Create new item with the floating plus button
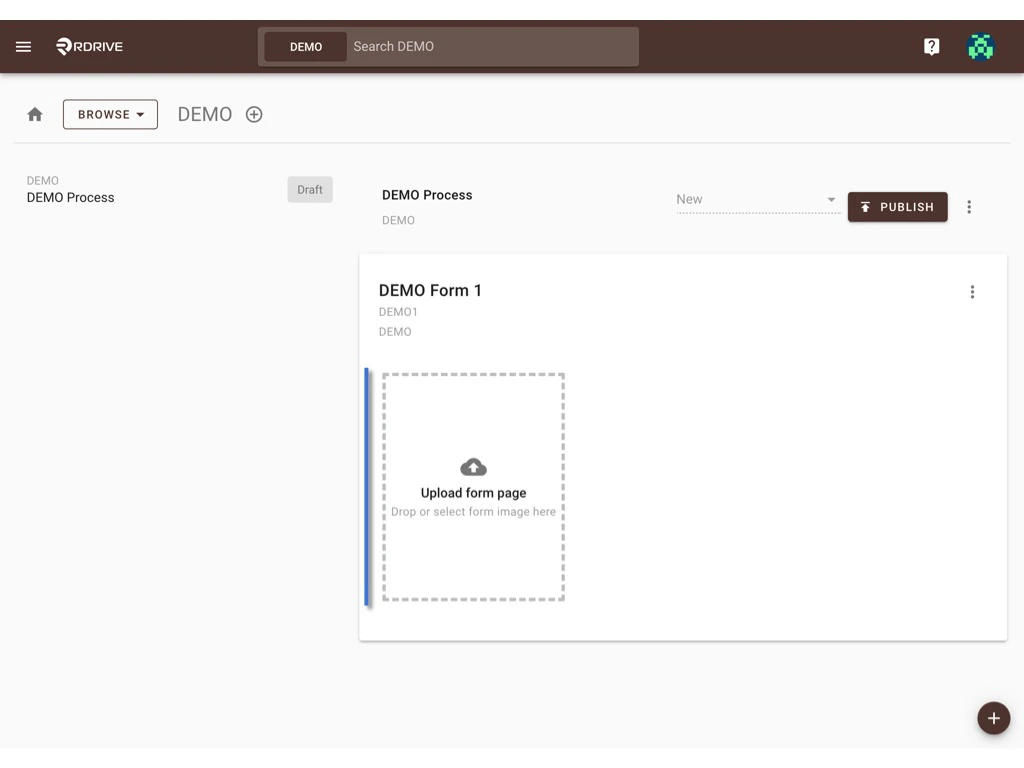 click(x=993, y=718)
